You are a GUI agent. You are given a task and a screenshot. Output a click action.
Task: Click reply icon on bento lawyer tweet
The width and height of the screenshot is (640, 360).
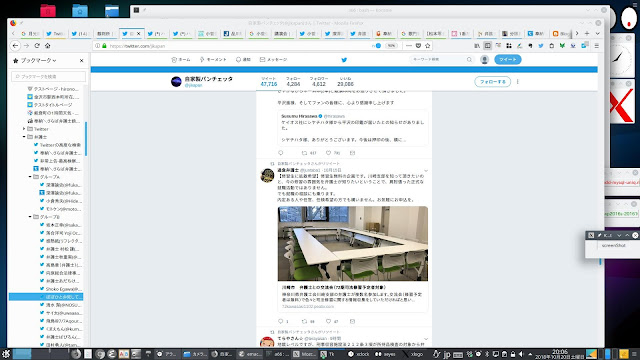(280, 321)
